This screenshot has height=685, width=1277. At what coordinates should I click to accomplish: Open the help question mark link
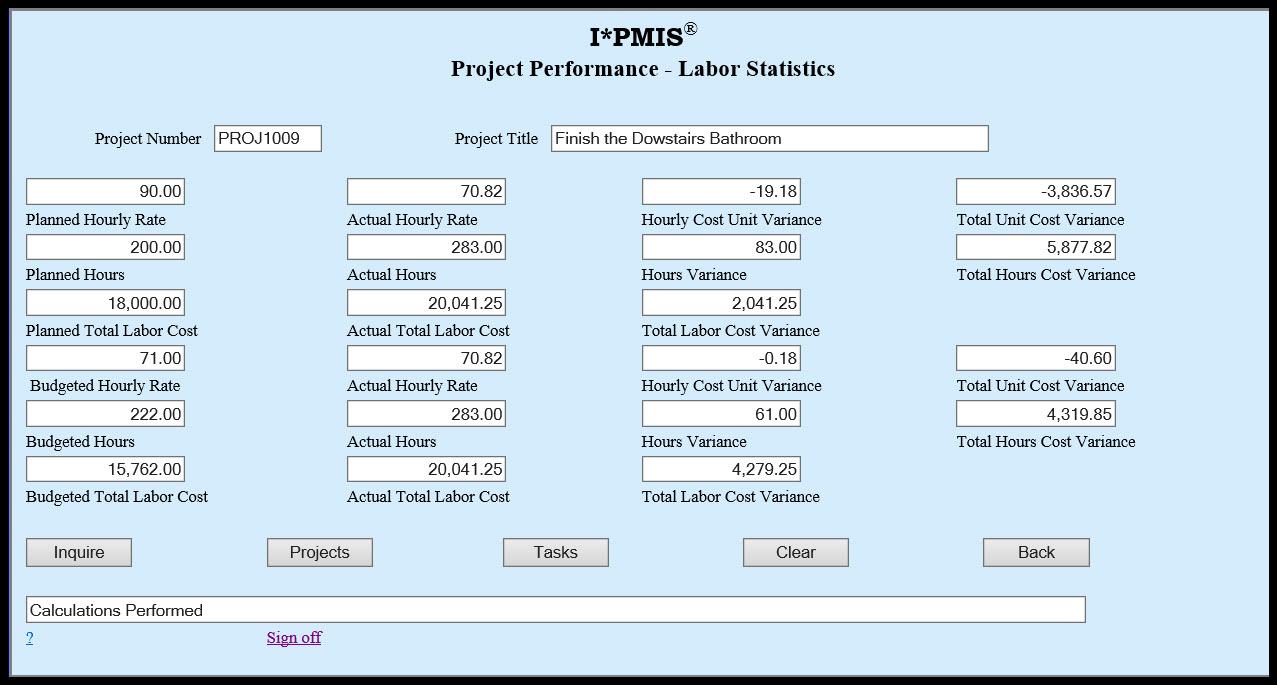29,637
